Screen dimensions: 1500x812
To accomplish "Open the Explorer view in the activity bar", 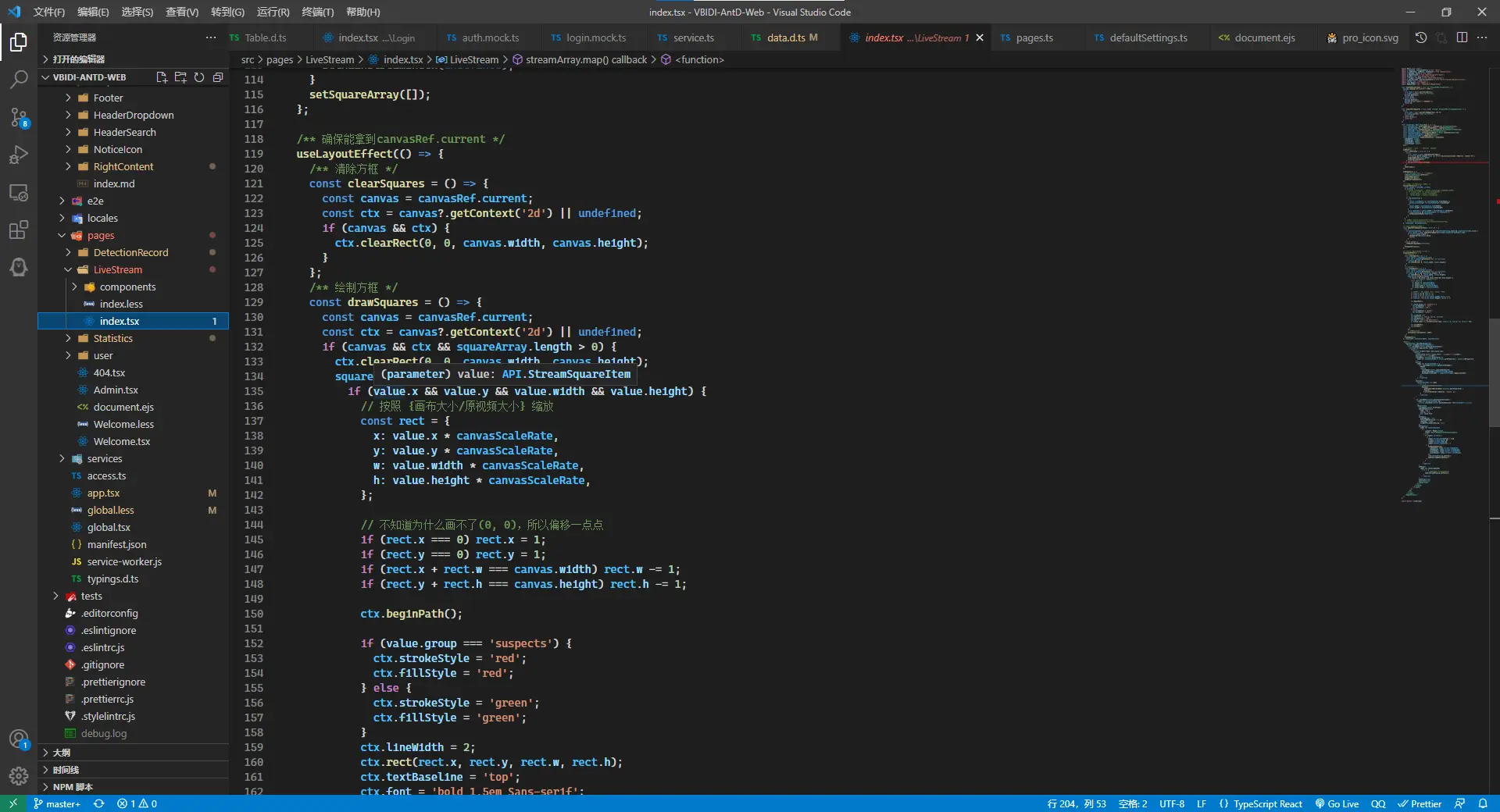I will [19, 41].
